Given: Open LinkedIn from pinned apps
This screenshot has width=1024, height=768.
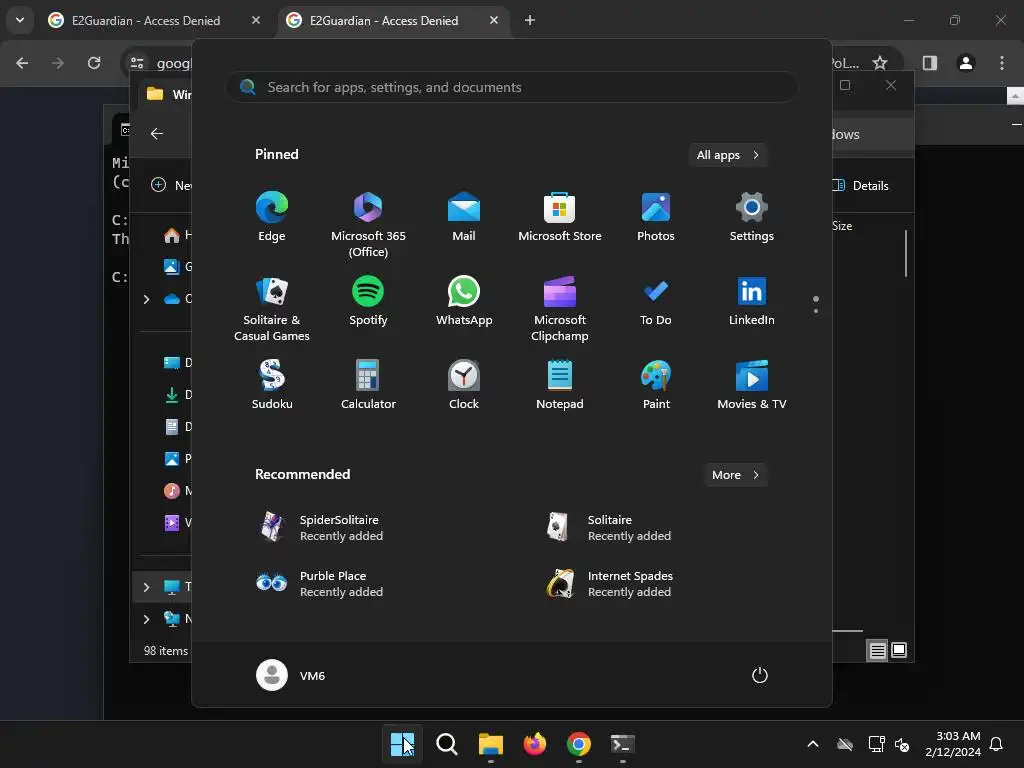Looking at the screenshot, I should 752,301.
